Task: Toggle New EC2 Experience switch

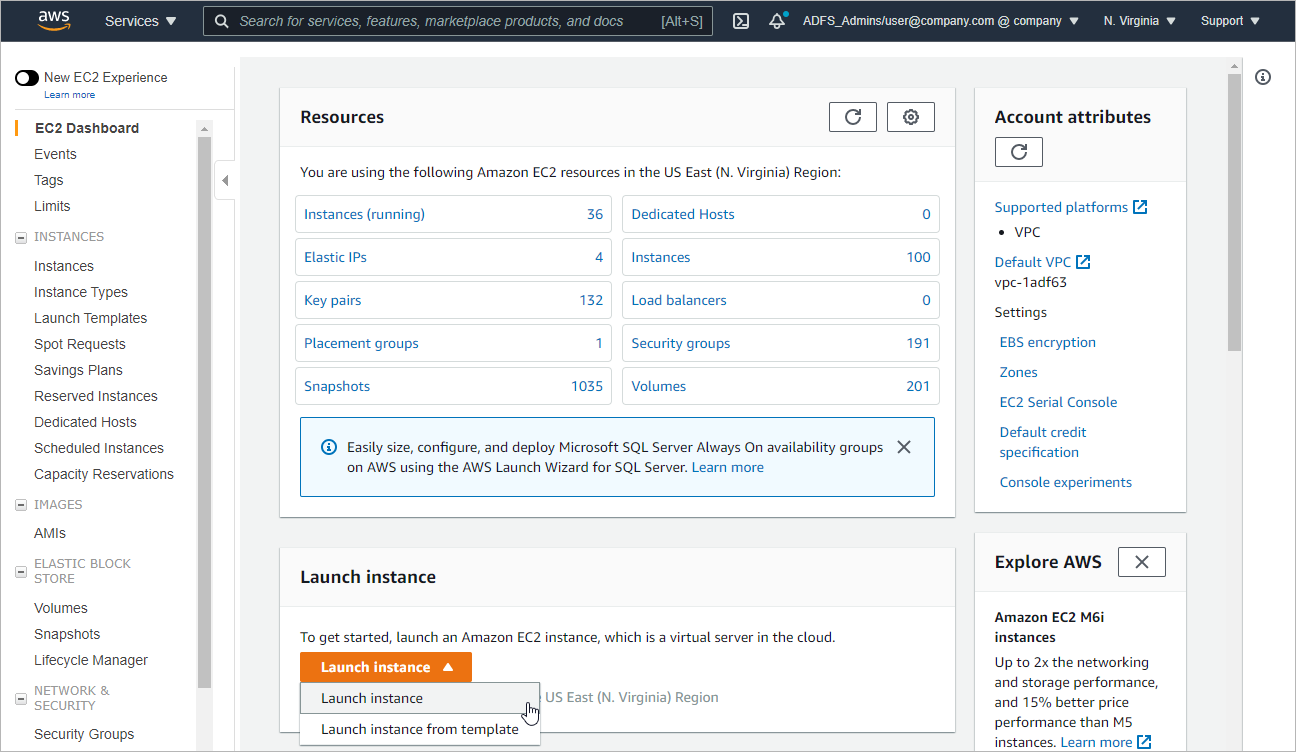Action: tap(27, 78)
